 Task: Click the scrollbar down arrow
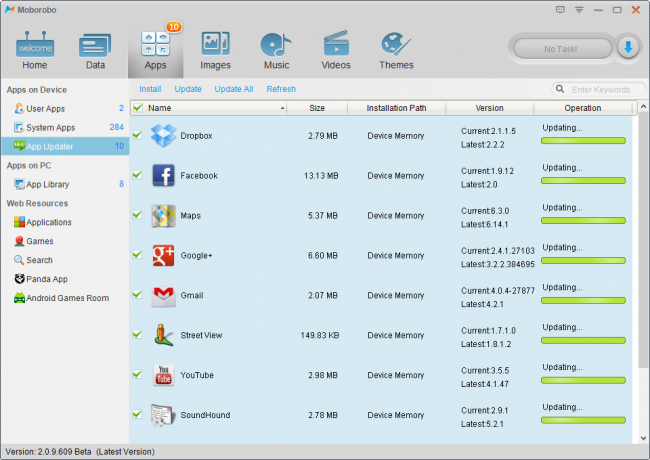pos(643,438)
